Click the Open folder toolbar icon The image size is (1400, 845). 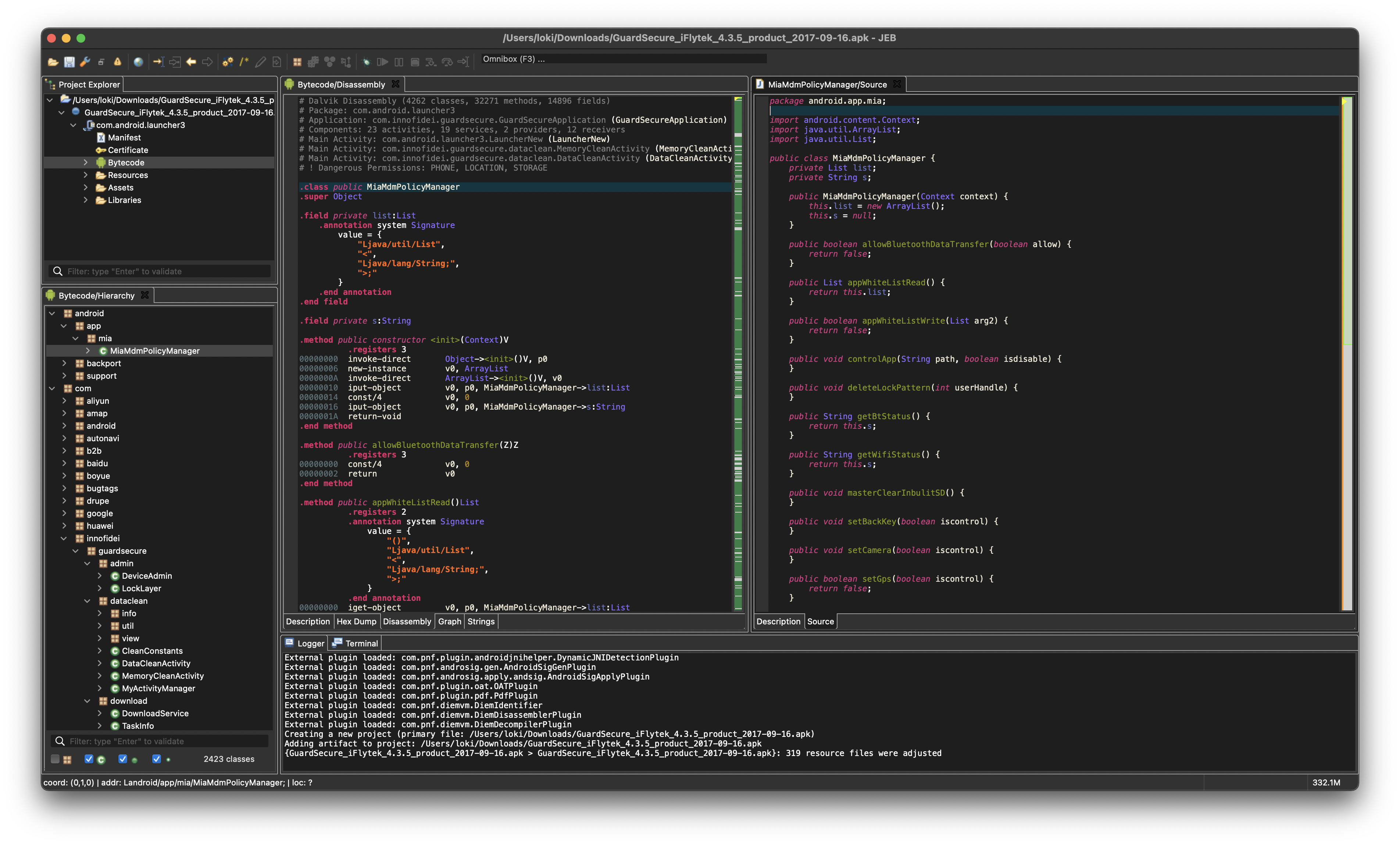tap(53, 62)
